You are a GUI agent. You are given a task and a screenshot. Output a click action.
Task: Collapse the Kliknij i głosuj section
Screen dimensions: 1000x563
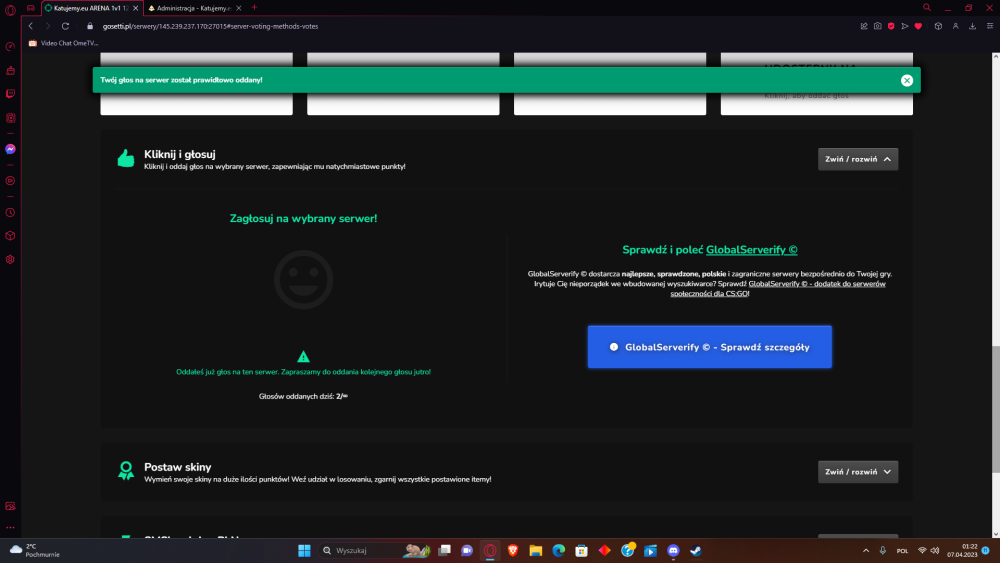tap(858, 159)
